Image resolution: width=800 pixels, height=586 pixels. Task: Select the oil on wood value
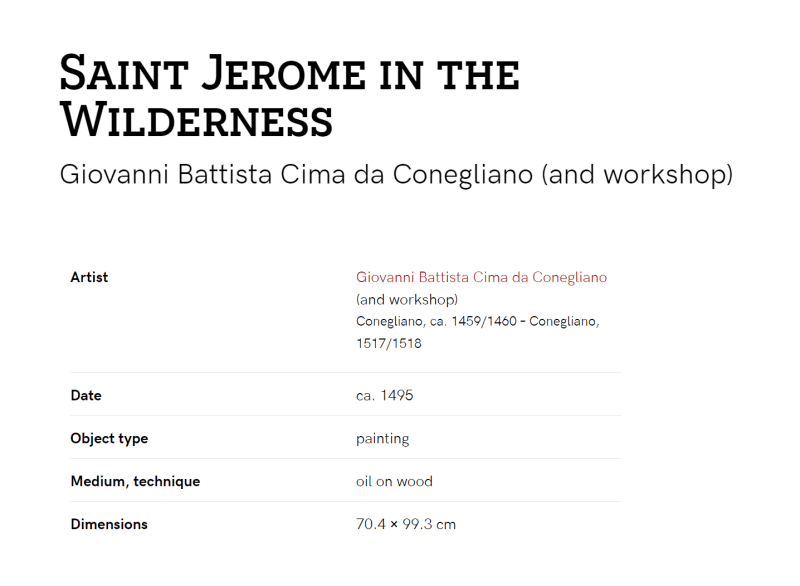(x=394, y=481)
